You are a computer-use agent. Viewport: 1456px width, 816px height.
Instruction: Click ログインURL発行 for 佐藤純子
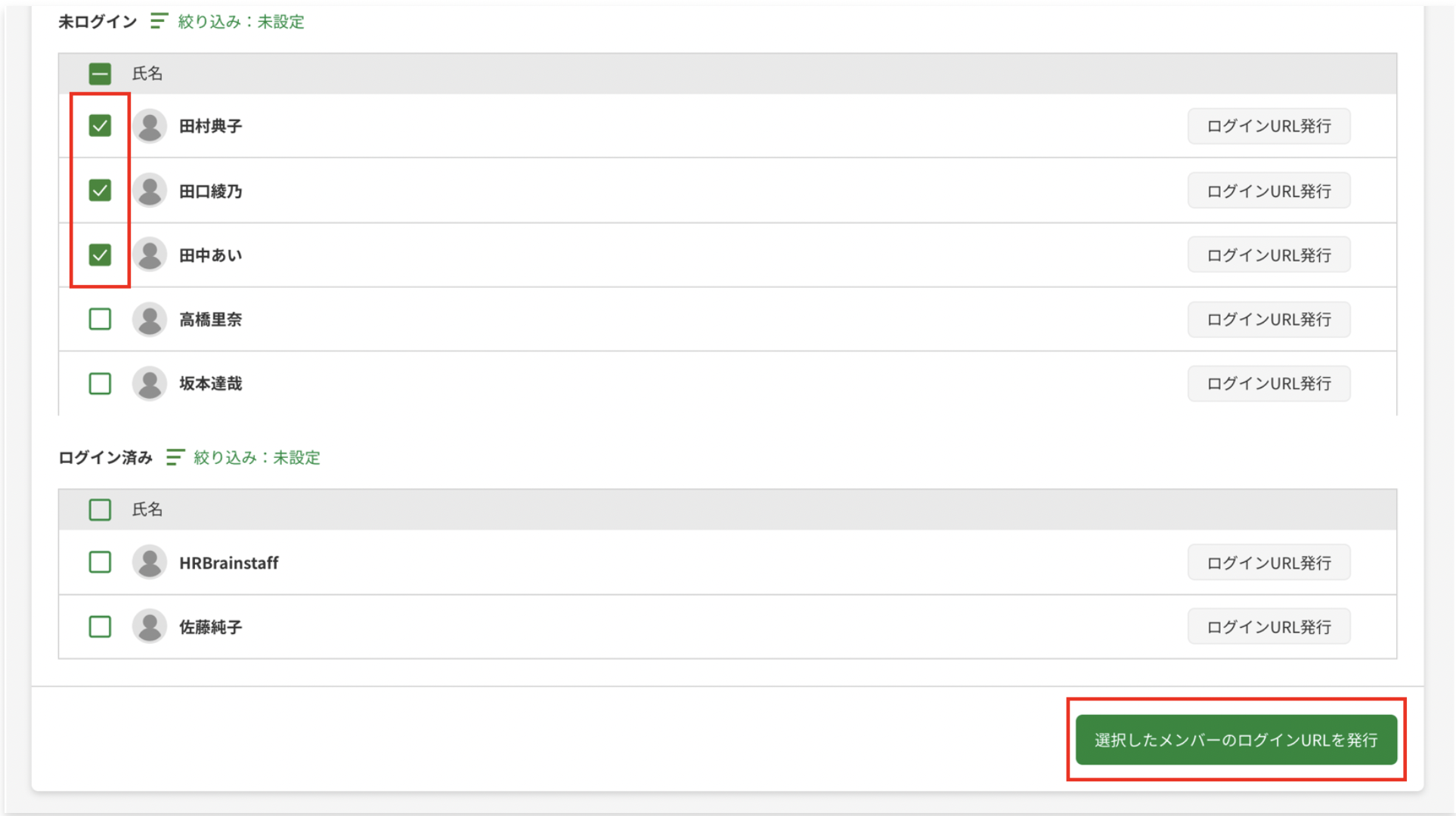1269,627
